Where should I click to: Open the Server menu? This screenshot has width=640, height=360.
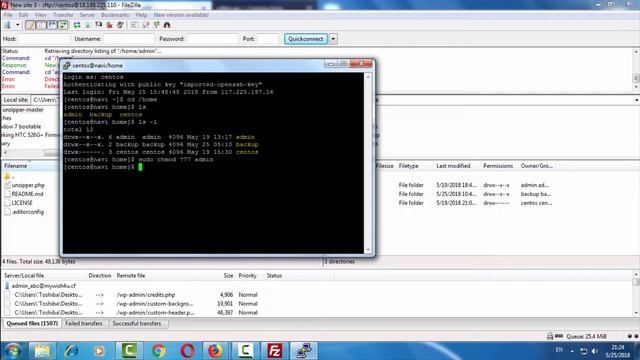pos(87,15)
